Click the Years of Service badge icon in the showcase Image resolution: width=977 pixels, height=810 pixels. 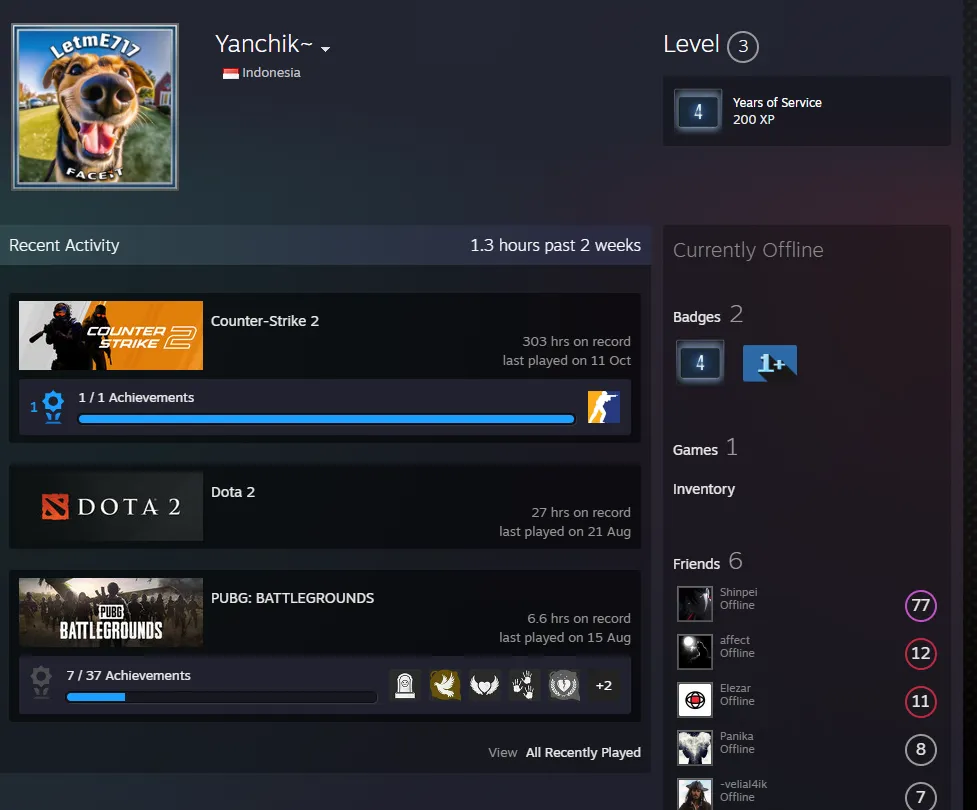(x=698, y=112)
